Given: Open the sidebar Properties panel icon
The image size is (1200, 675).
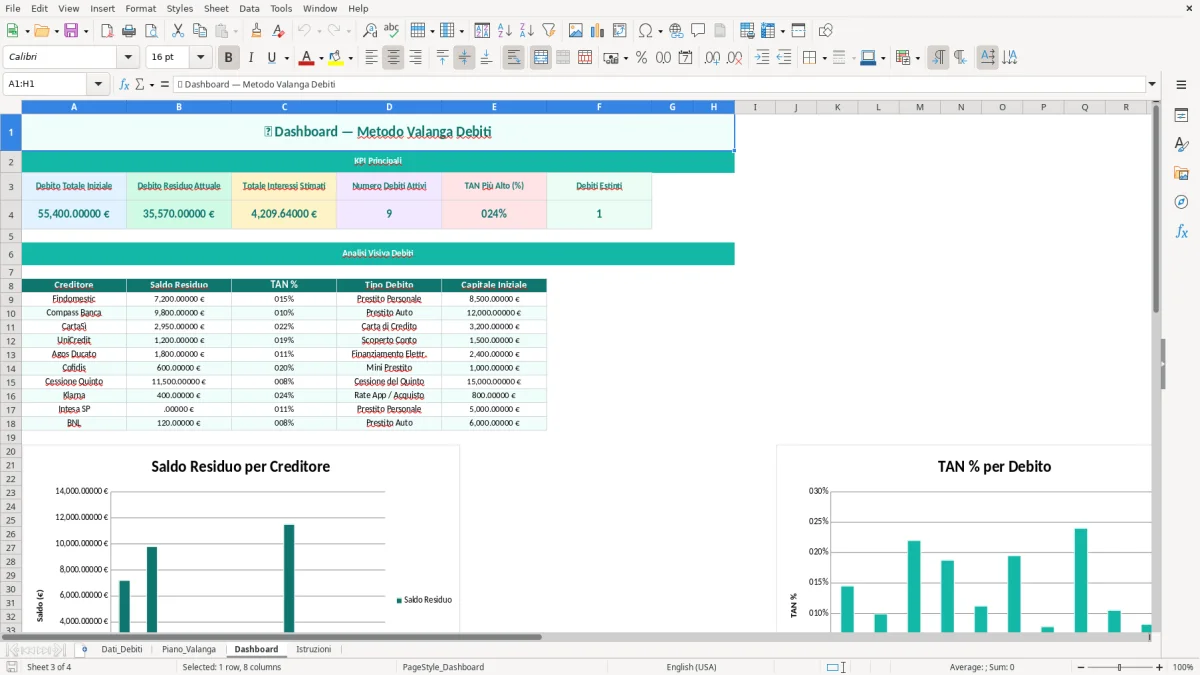Looking at the screenshot, I should click(x=1181, y=115).
